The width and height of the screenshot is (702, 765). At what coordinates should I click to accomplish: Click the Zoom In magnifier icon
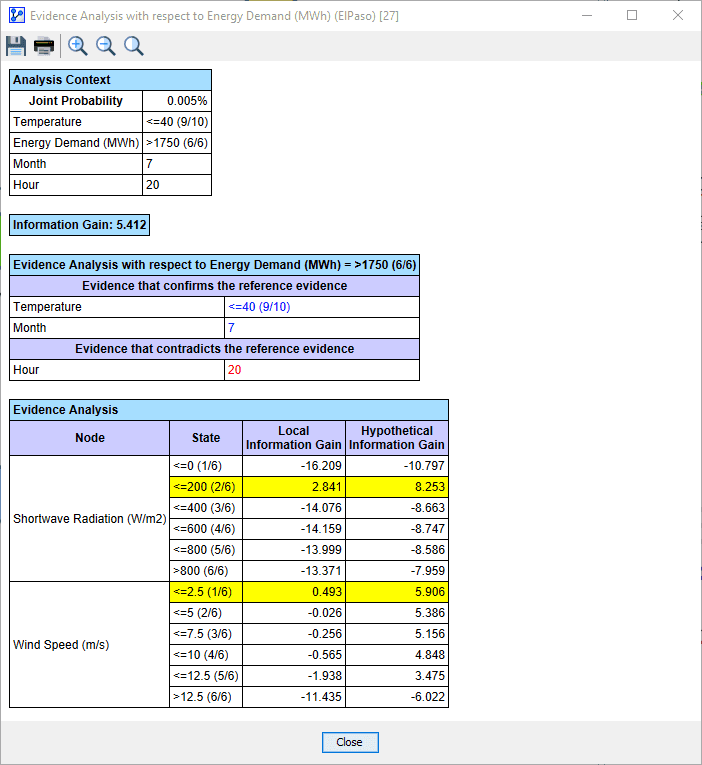78,46
